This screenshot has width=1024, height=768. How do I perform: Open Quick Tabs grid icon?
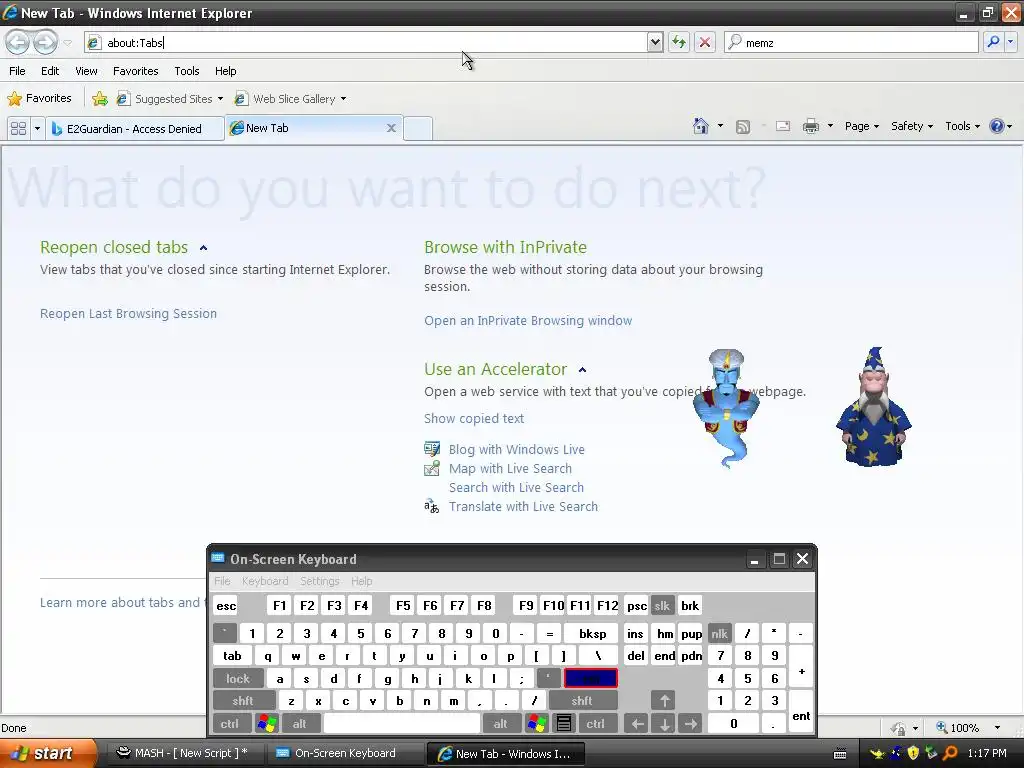coord(18,129)
